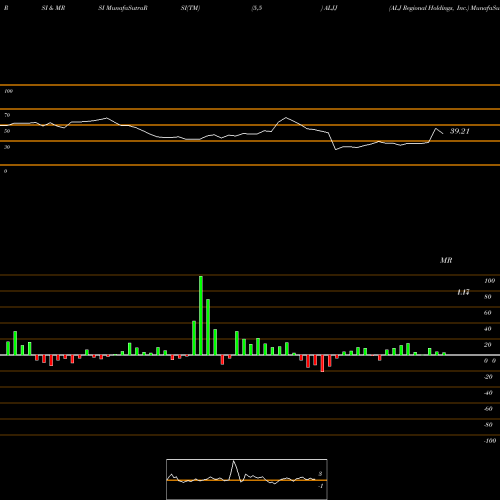500x500 pixels.
Task: Click the 30 level label on RSI axis
Action: (x=7, y=147)
